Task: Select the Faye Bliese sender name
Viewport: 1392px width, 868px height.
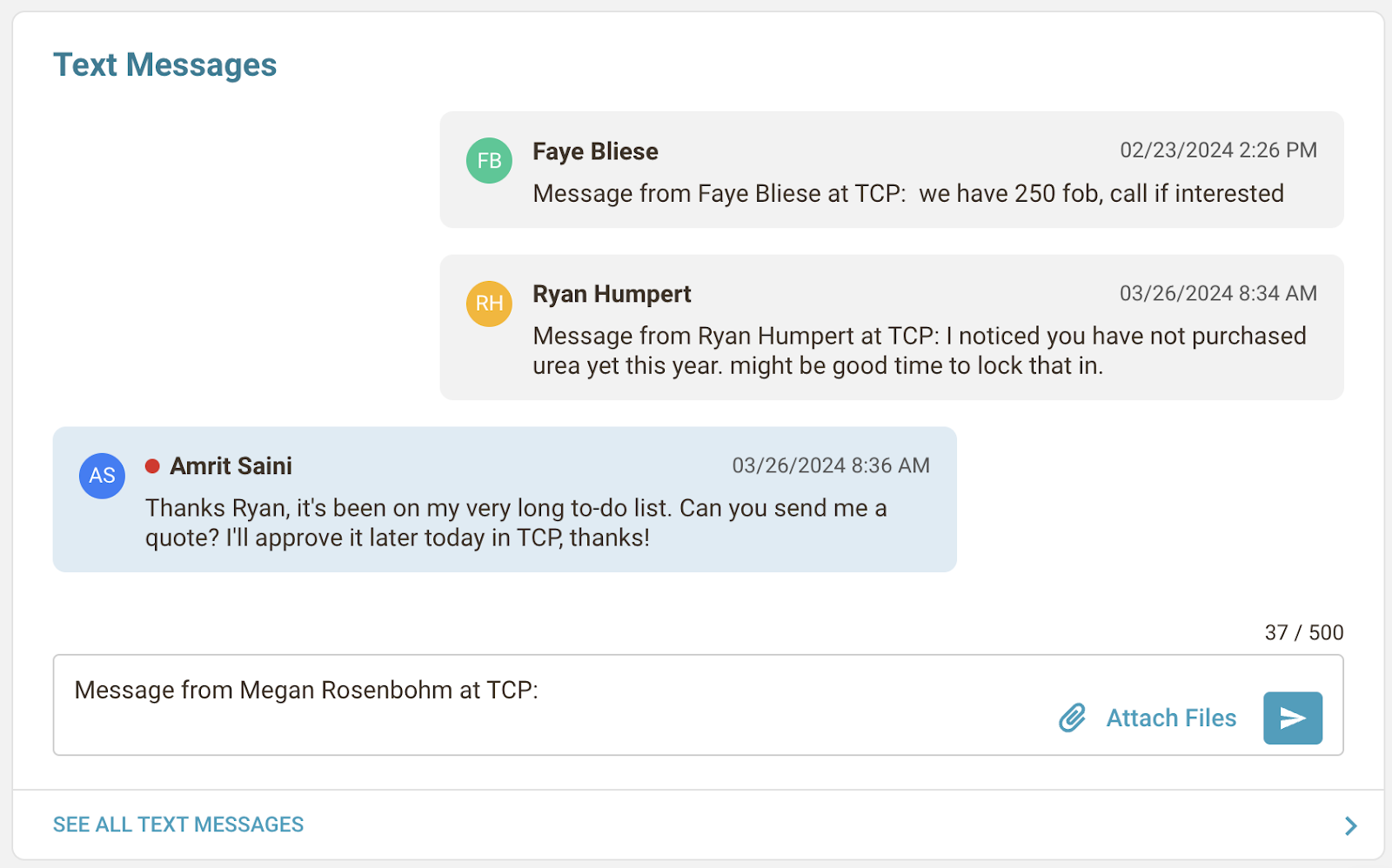Action: click(595, 151)
